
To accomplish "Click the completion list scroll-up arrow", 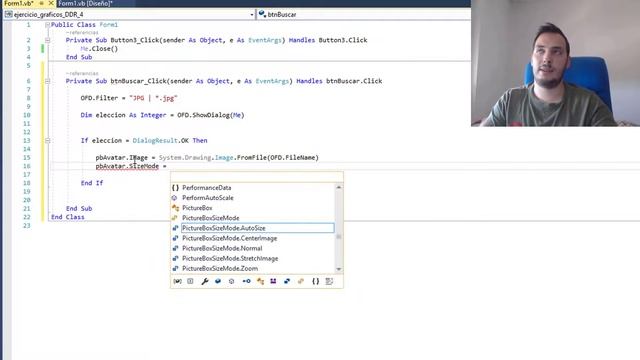I will tap(338, 187).
